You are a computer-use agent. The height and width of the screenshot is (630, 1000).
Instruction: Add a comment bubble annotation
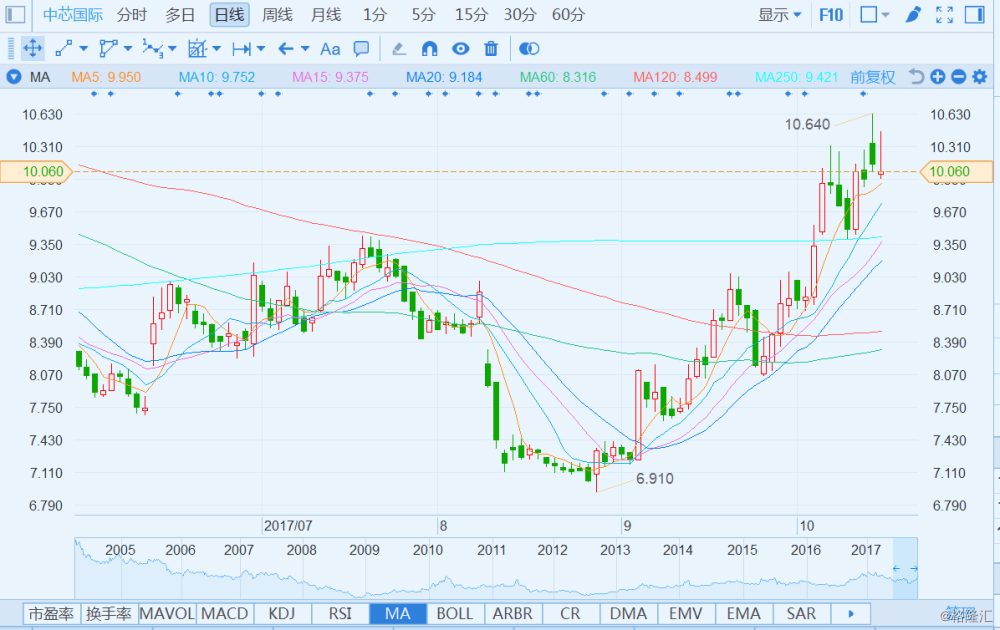tap(362, 49)
